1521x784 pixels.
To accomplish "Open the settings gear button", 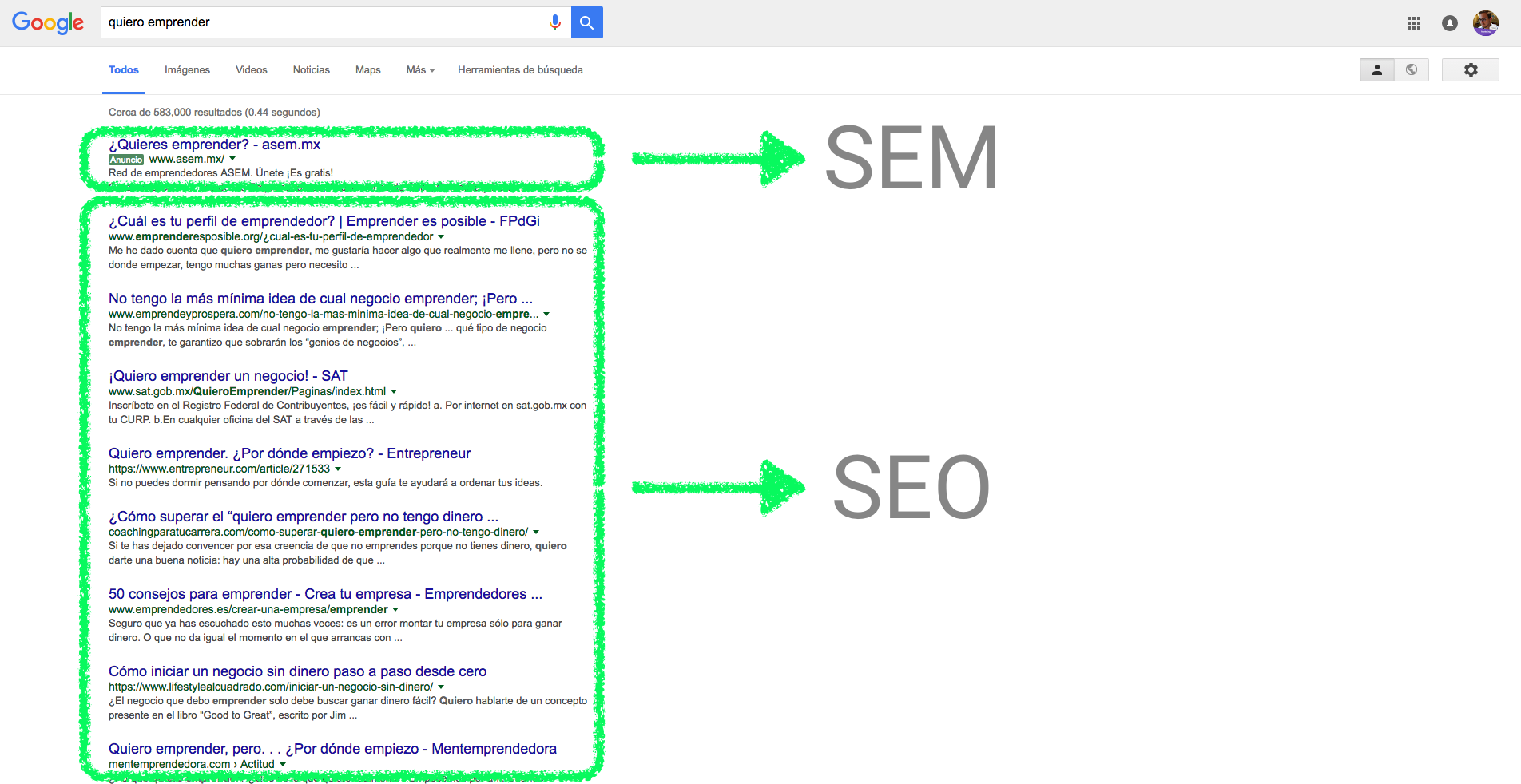I will click(1471, 70).
